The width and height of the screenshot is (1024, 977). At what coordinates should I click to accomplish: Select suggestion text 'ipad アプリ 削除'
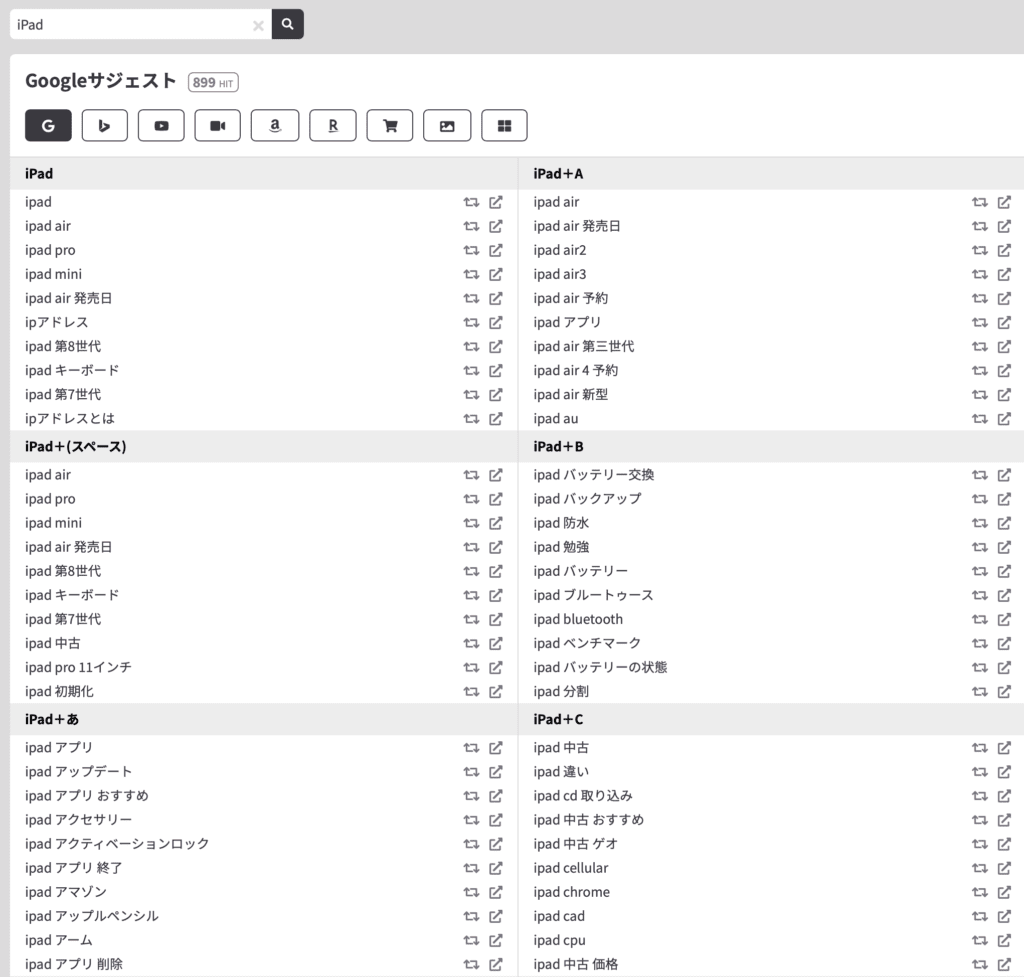[x=74, y=964]
